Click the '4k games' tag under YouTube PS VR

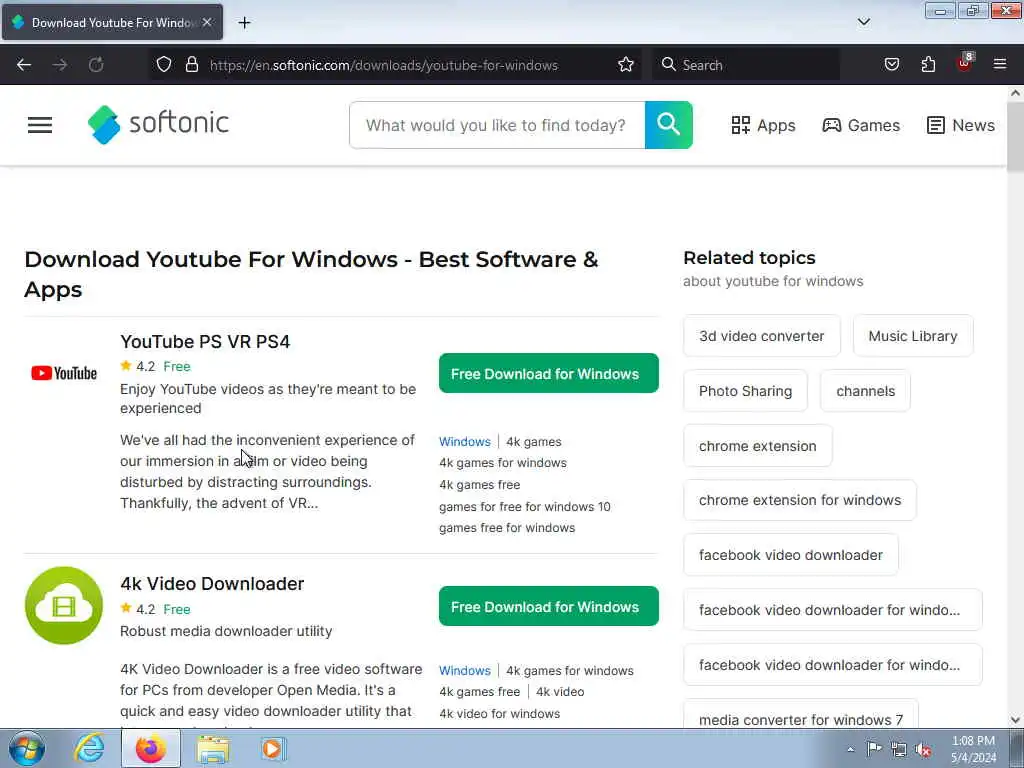tap(534, 441)
